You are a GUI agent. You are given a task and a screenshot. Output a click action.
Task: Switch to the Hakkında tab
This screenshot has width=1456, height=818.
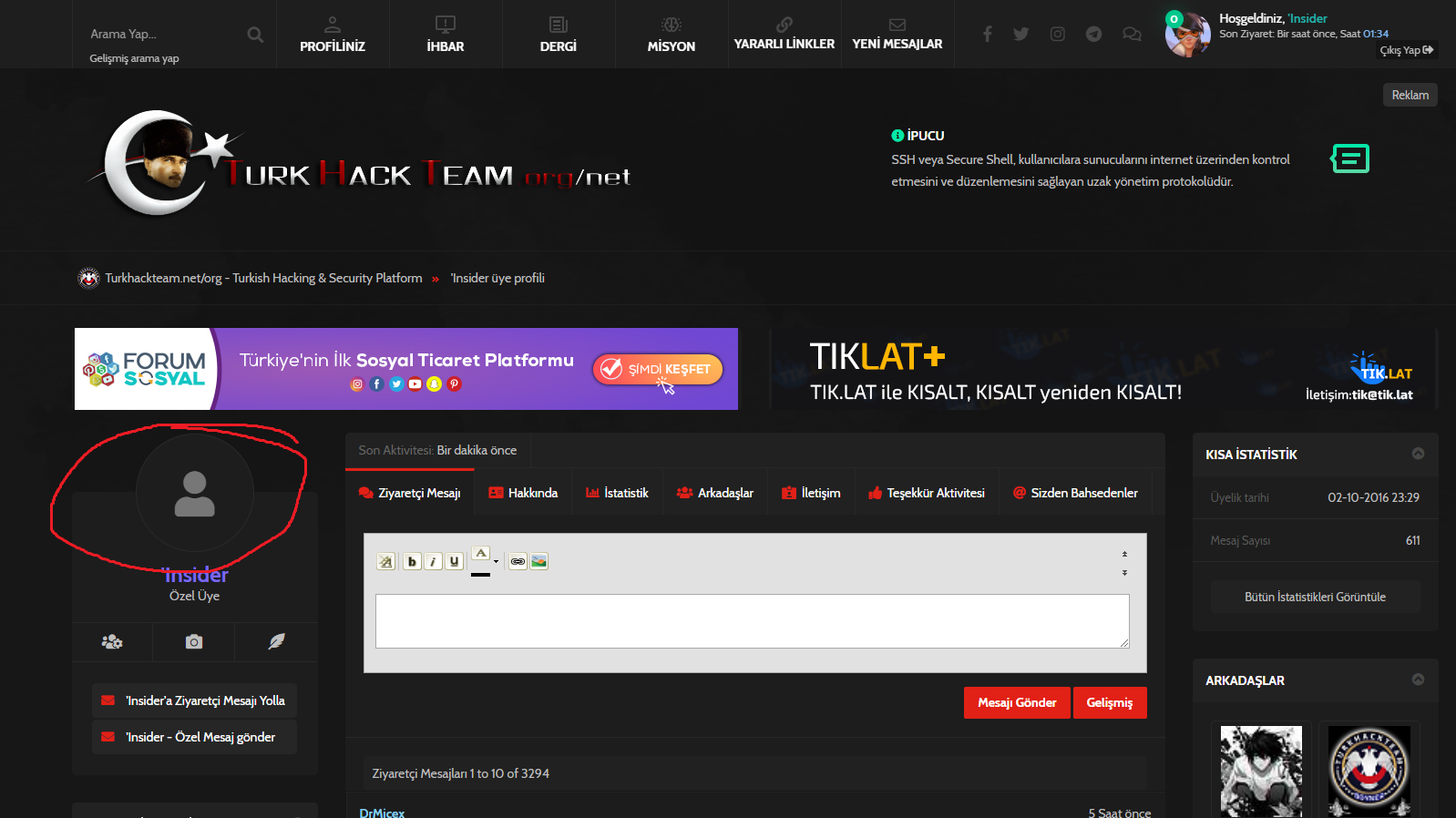[x=523, y=493]
